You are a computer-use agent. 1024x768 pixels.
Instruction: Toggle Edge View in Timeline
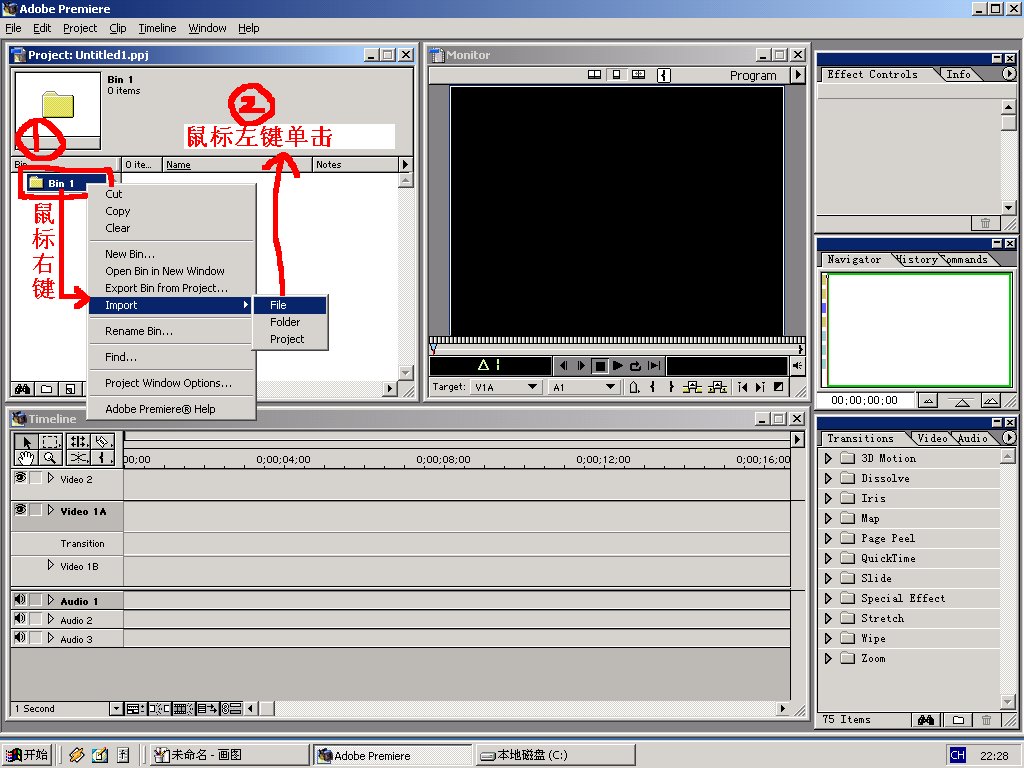182,709
